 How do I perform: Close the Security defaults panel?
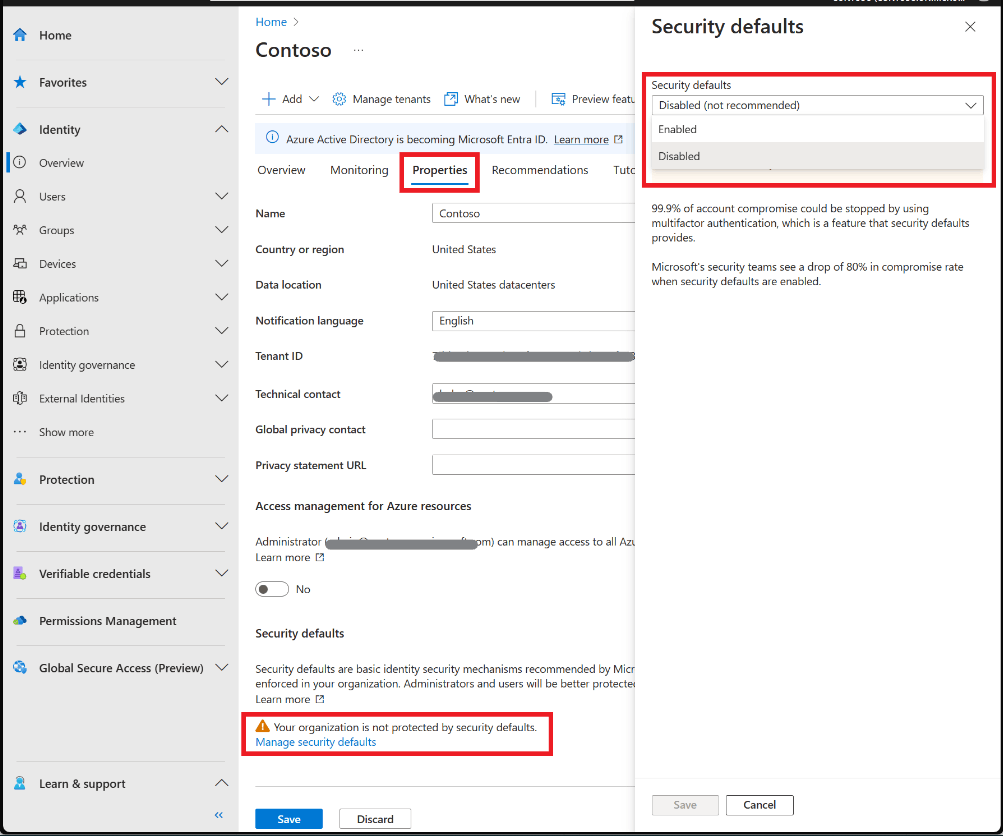tap(970, 27)
